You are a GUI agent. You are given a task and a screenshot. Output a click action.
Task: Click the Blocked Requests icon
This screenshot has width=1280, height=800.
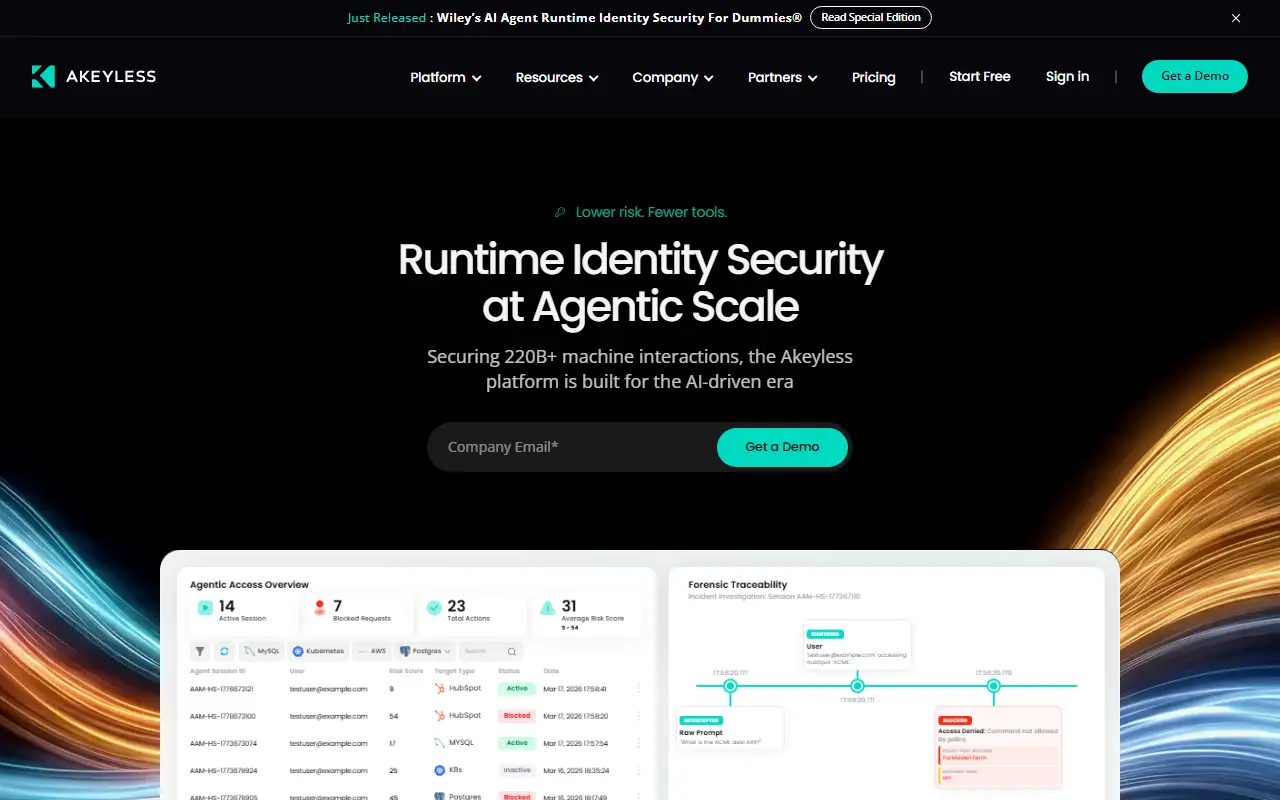pos(320,607)
